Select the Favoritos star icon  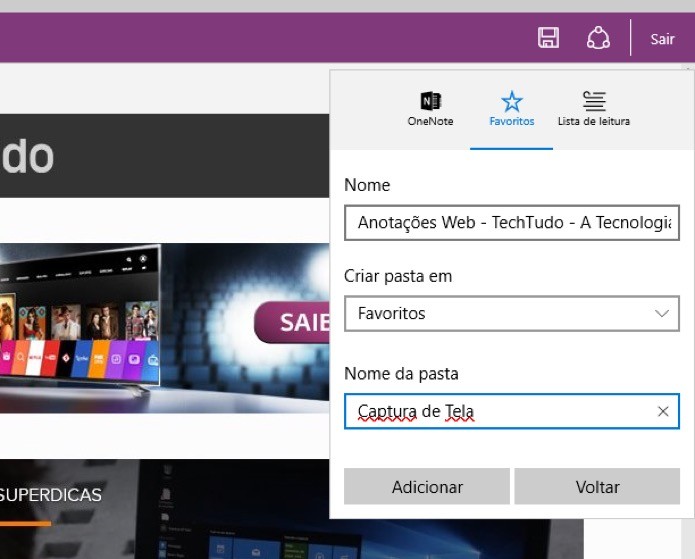coord(511,101)
